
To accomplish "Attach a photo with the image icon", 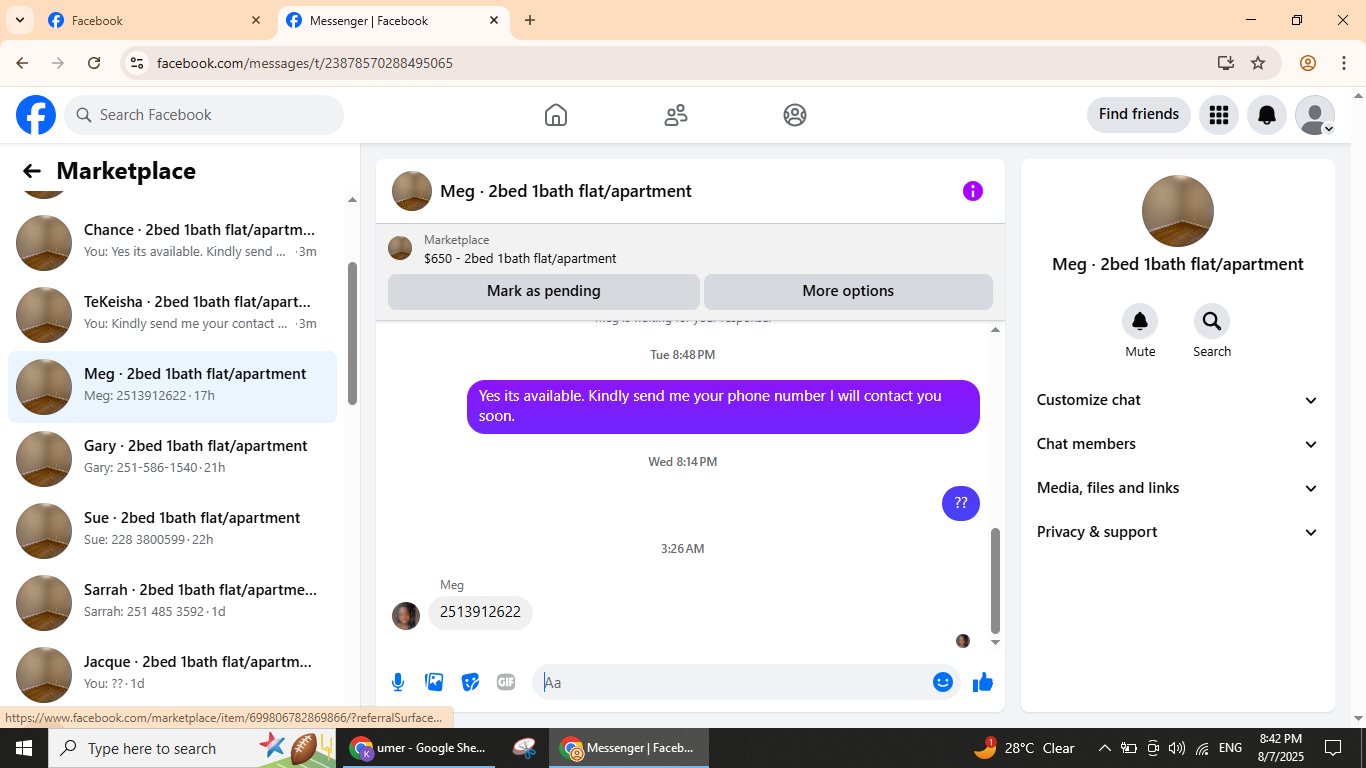I will 434,682.
